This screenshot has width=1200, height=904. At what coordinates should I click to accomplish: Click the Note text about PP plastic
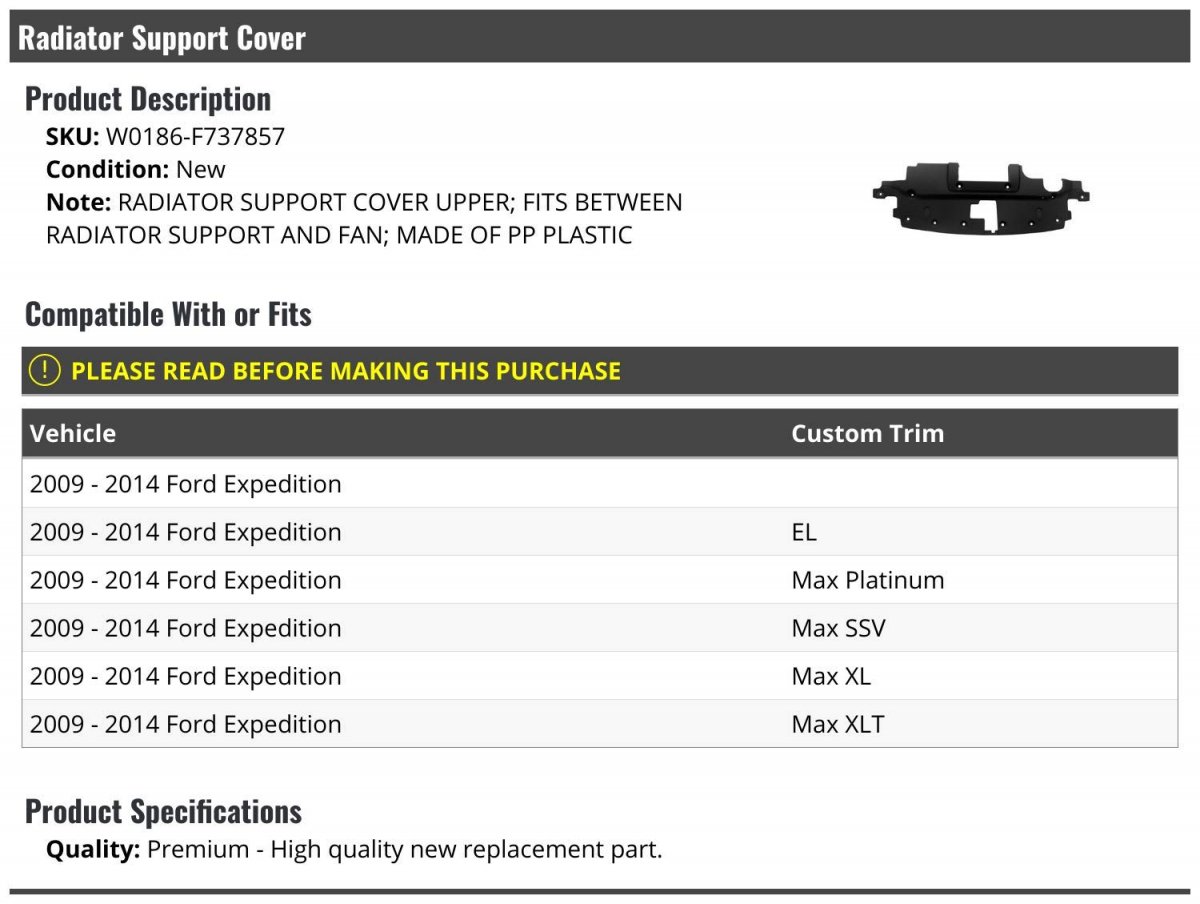[364, 219]
